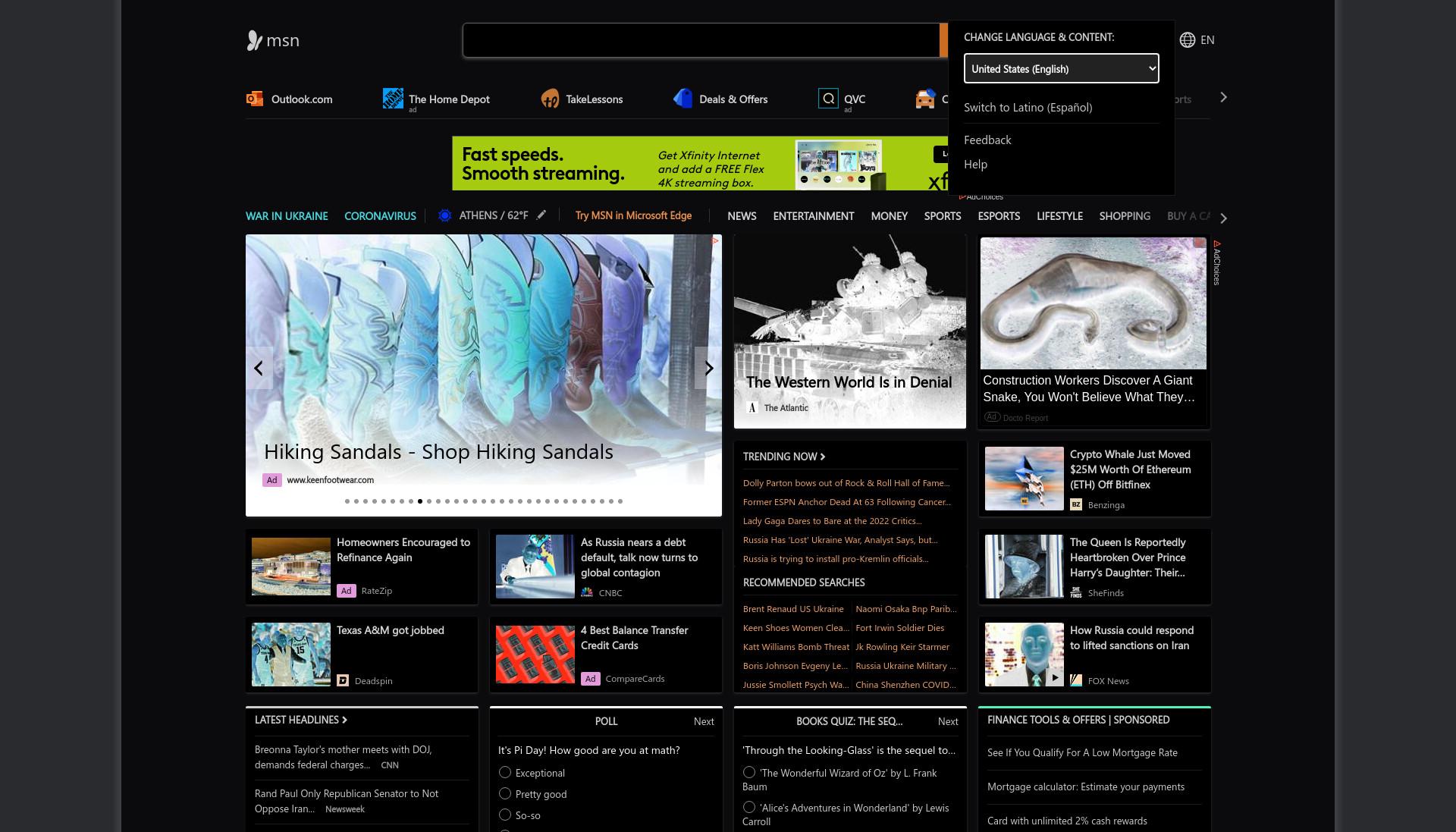1456x832 pixels.
Task: Open the Outlook.com shortcut icon
Action: (255, 99)
